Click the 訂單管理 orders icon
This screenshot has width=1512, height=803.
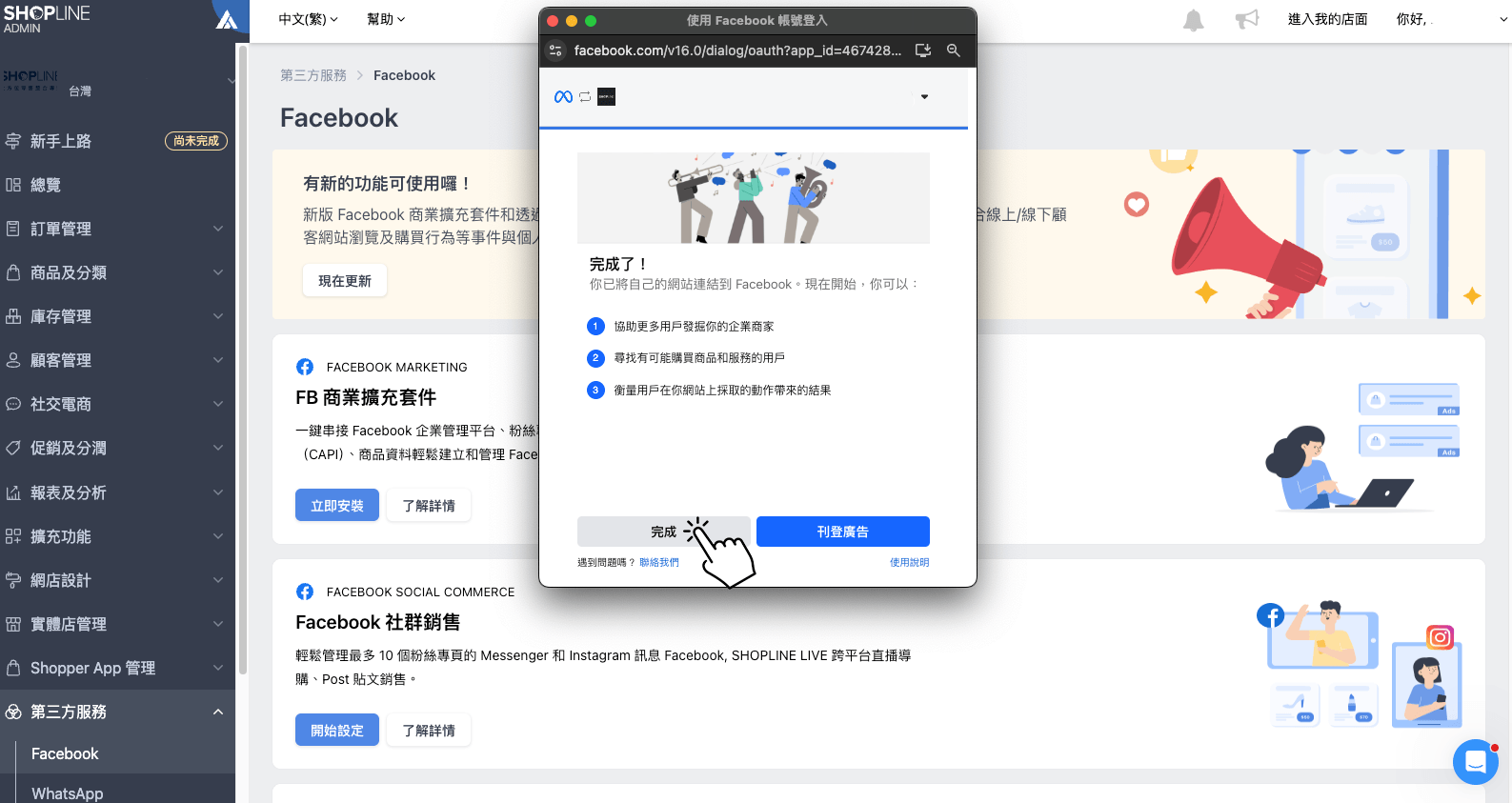[13, 229]
